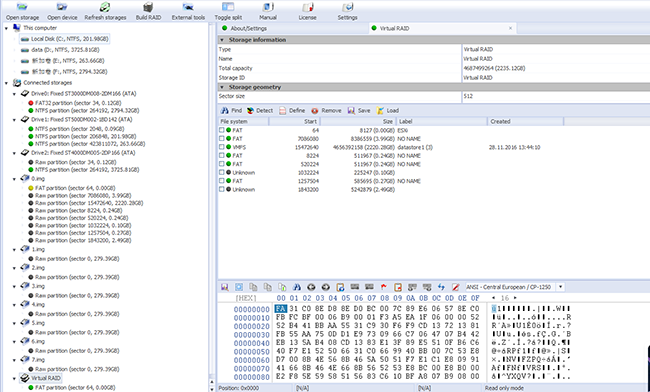Open the License icon
This screenshot has height=392, width=650.
point(307,7)
